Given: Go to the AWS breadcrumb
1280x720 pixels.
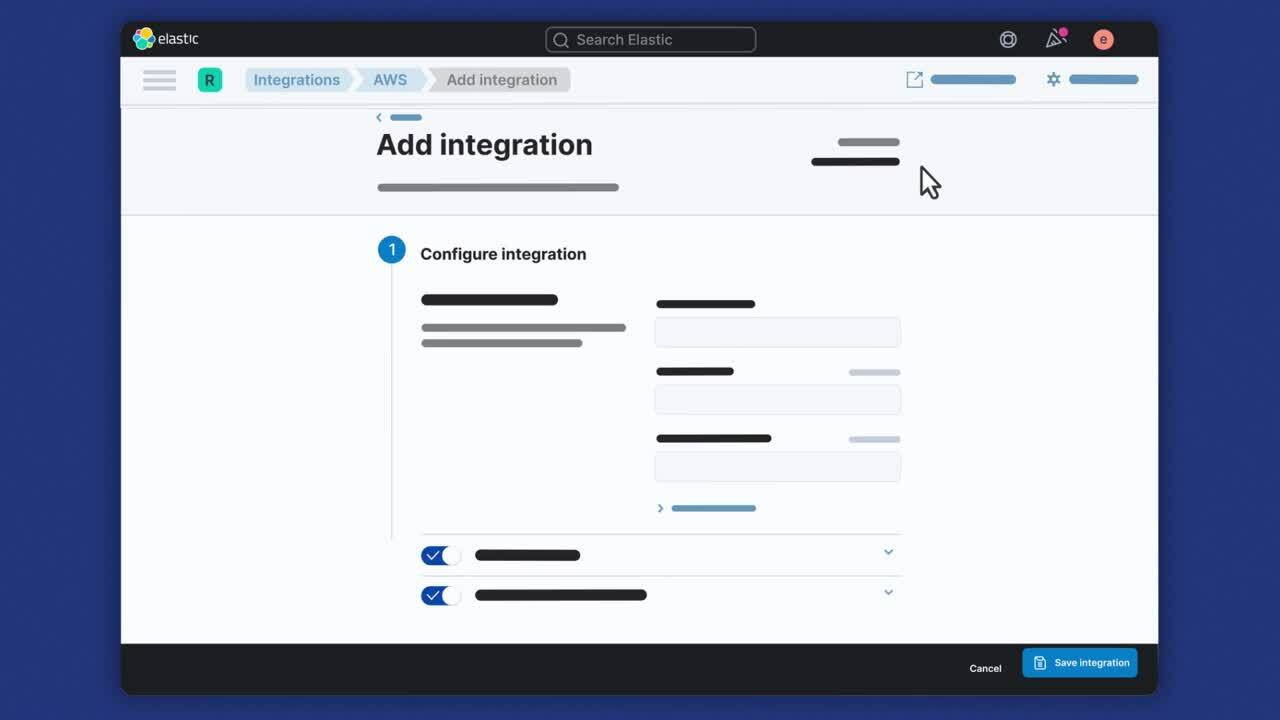Looking at the screenshot, I should [x=390, y=80].
